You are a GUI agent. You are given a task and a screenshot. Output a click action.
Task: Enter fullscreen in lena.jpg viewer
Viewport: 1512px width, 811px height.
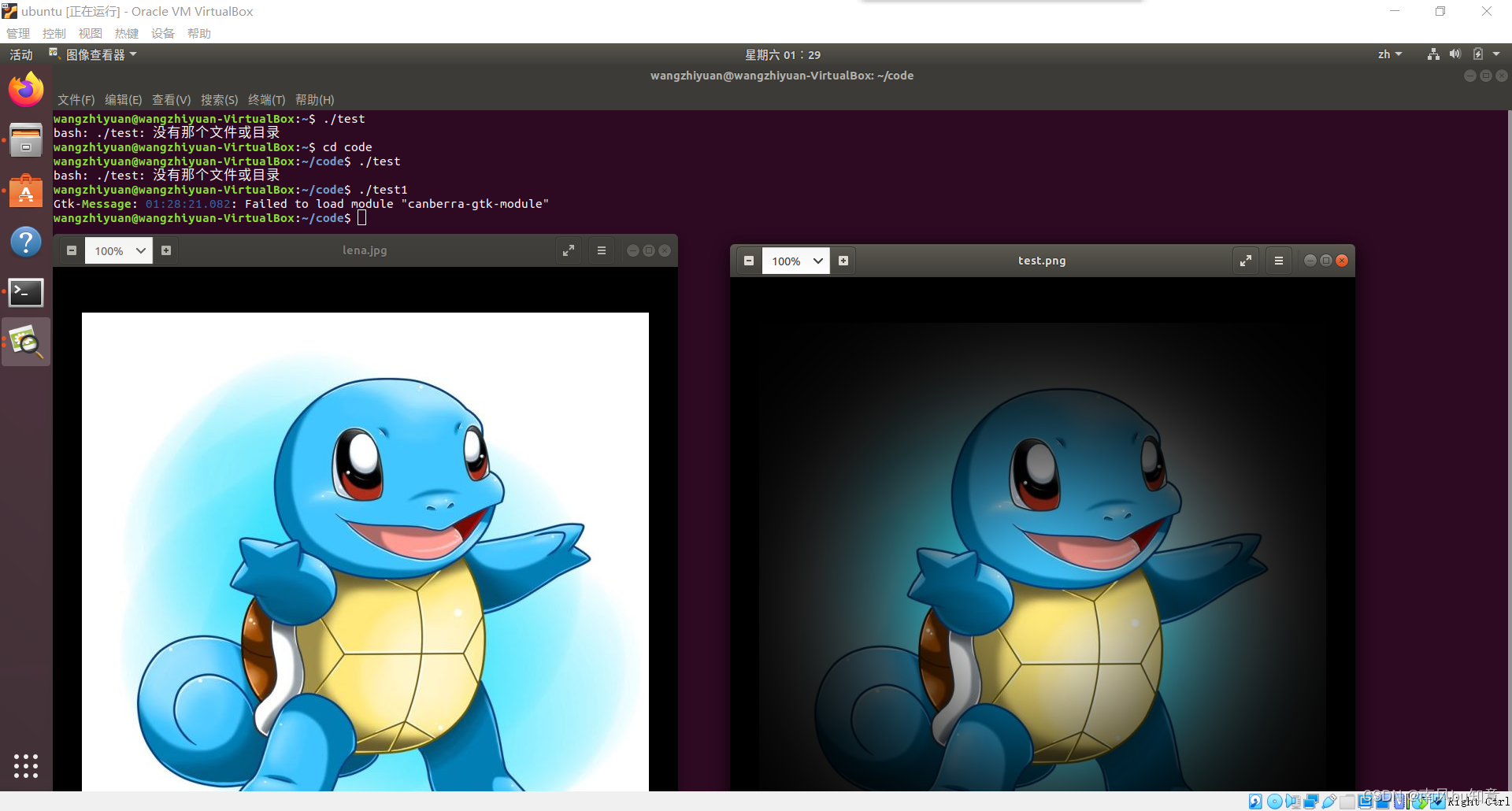point(569,250)
